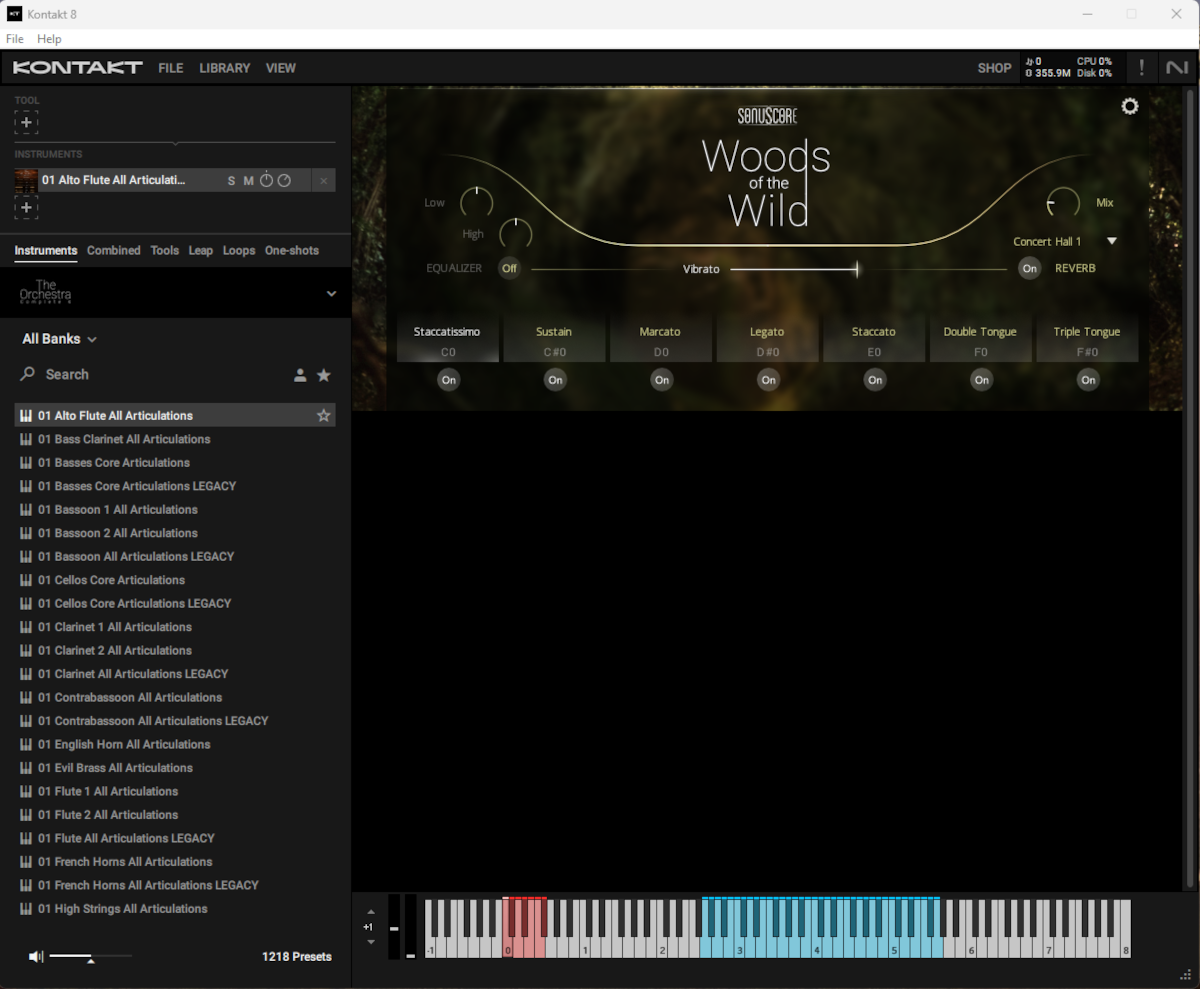Select the Legato D#0 articulation
The height and width of the screenshot is (989, 1200).
pyautogui.click(x=767, y=340)
